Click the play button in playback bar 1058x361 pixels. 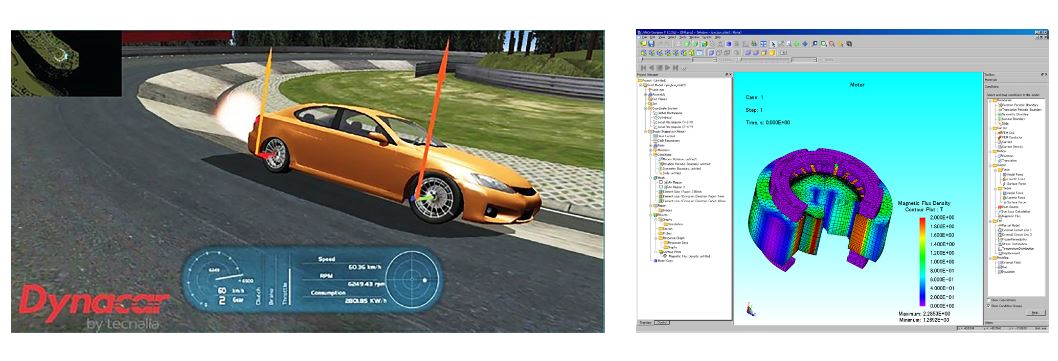667,68
